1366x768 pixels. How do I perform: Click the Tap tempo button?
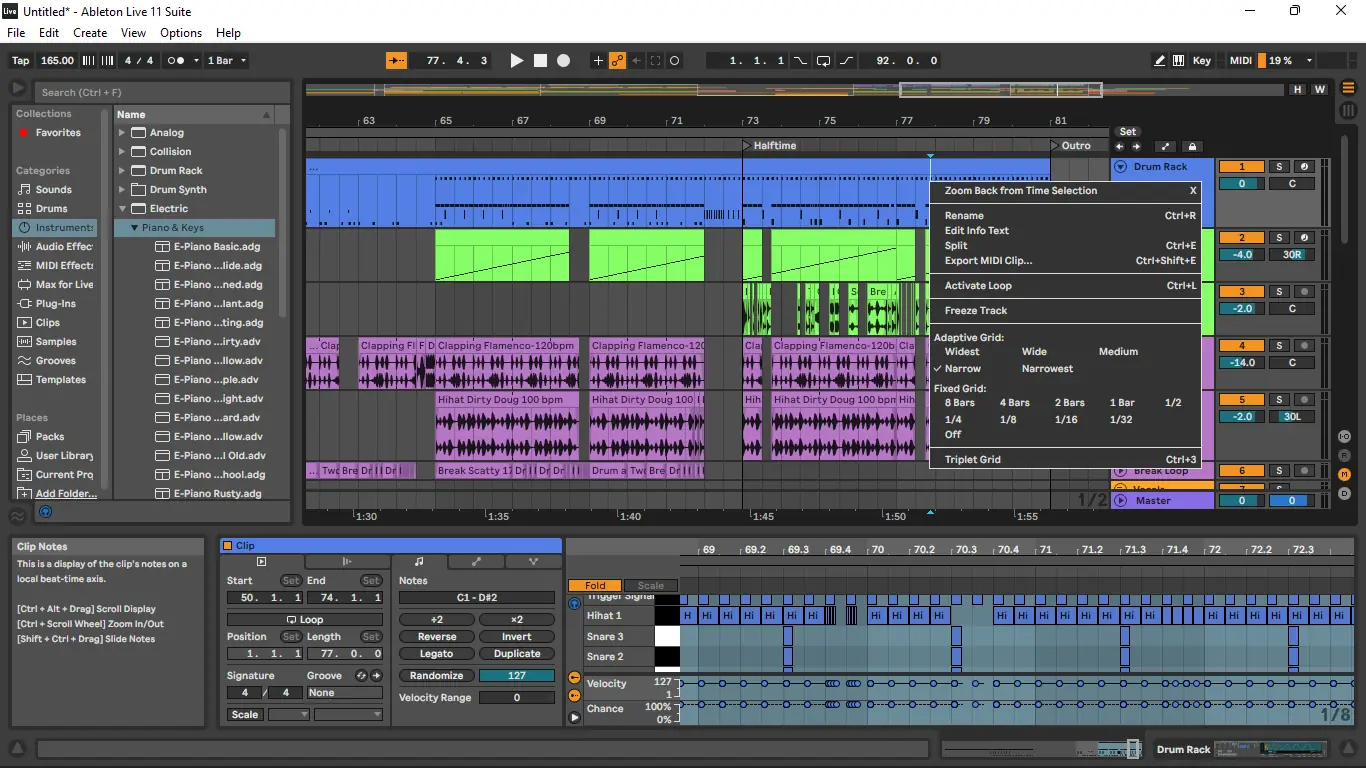(x=20, y=61)
